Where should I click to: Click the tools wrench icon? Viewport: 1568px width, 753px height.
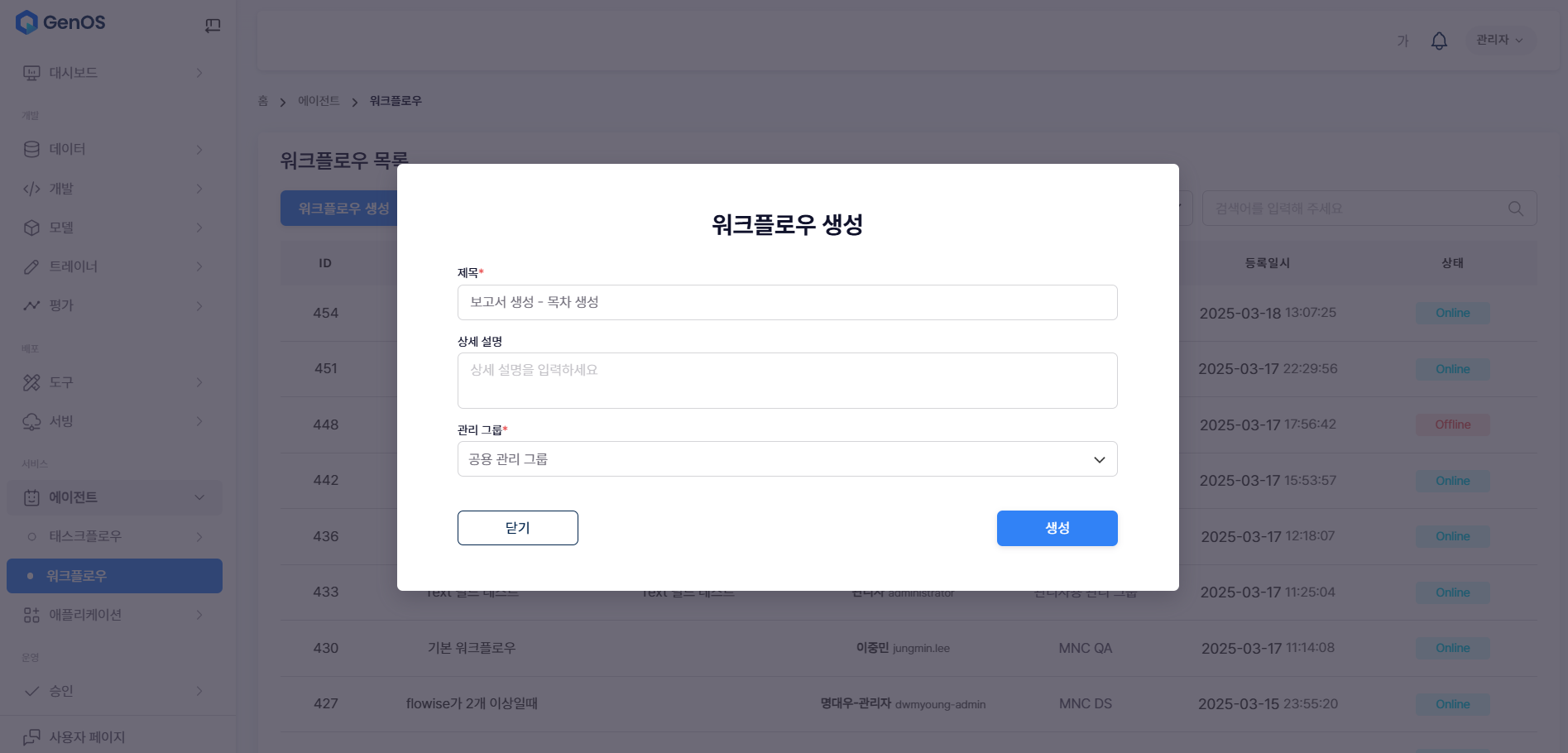(31, 382)
